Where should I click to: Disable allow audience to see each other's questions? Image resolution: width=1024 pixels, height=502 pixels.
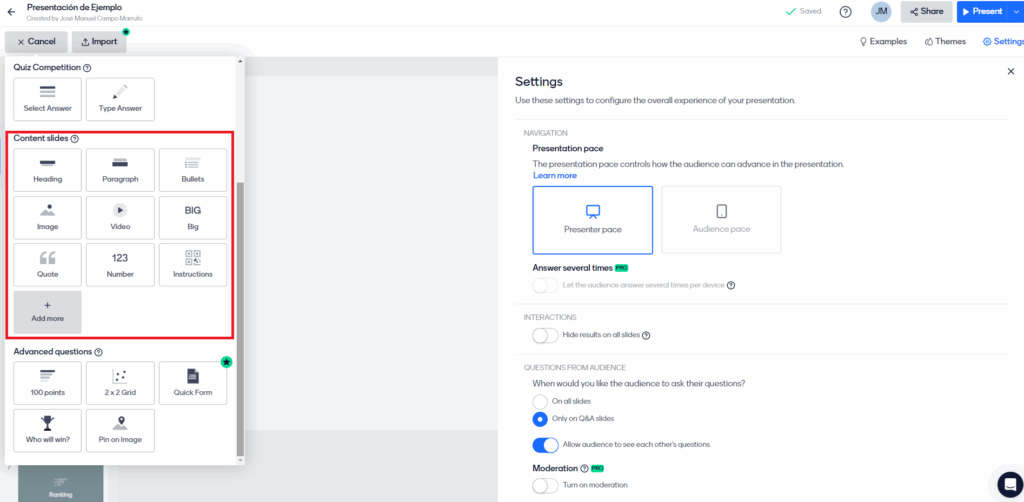[545, 444]
